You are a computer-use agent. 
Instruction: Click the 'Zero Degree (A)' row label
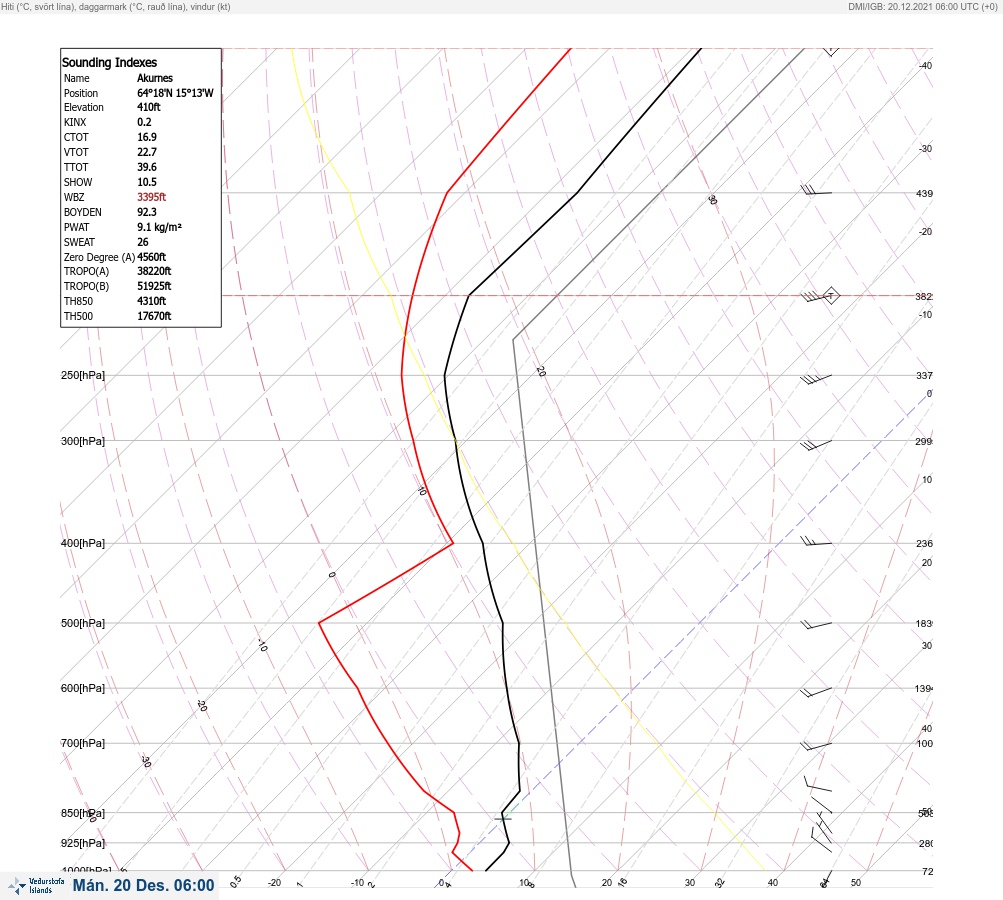pyautogui.click(x=99, y=257)
